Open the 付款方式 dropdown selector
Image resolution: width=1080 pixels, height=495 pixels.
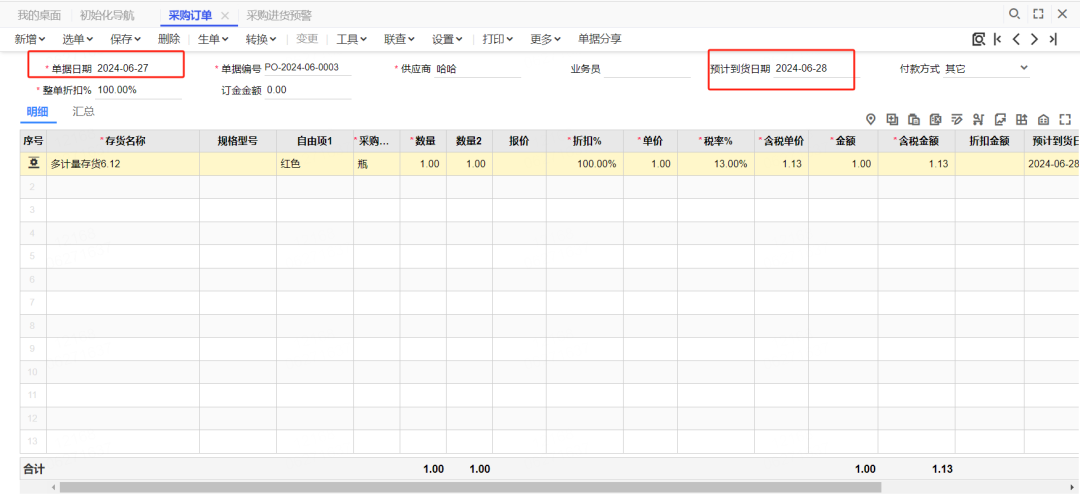[x=1023, y=68]
